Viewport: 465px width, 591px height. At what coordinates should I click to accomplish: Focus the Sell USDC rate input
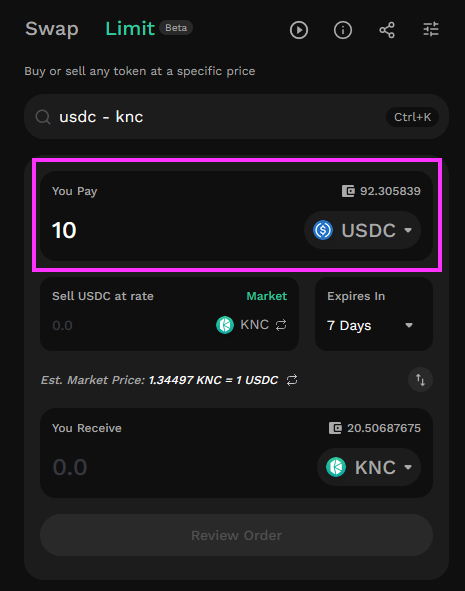click(130, 325)
